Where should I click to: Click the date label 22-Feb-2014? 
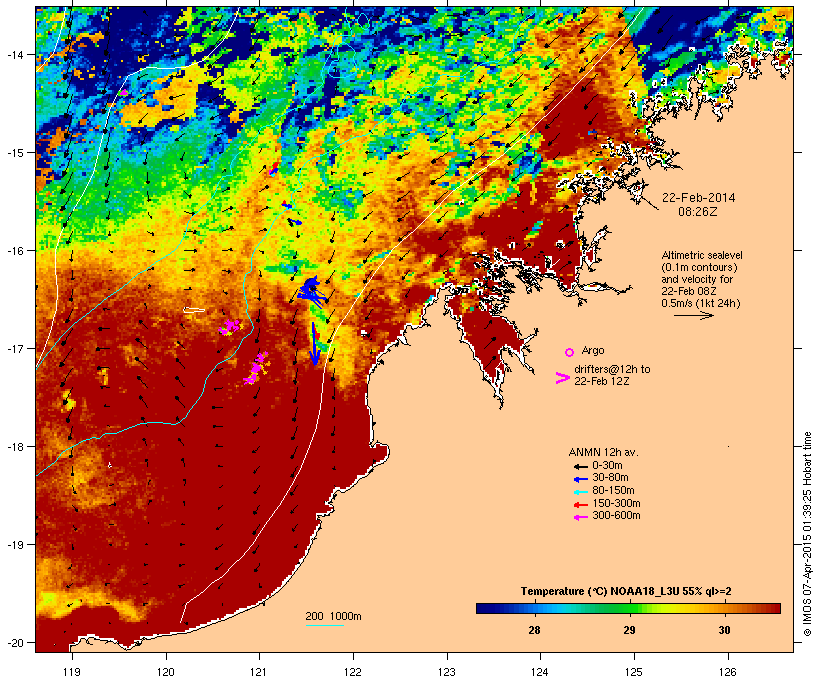pos(698,198)
